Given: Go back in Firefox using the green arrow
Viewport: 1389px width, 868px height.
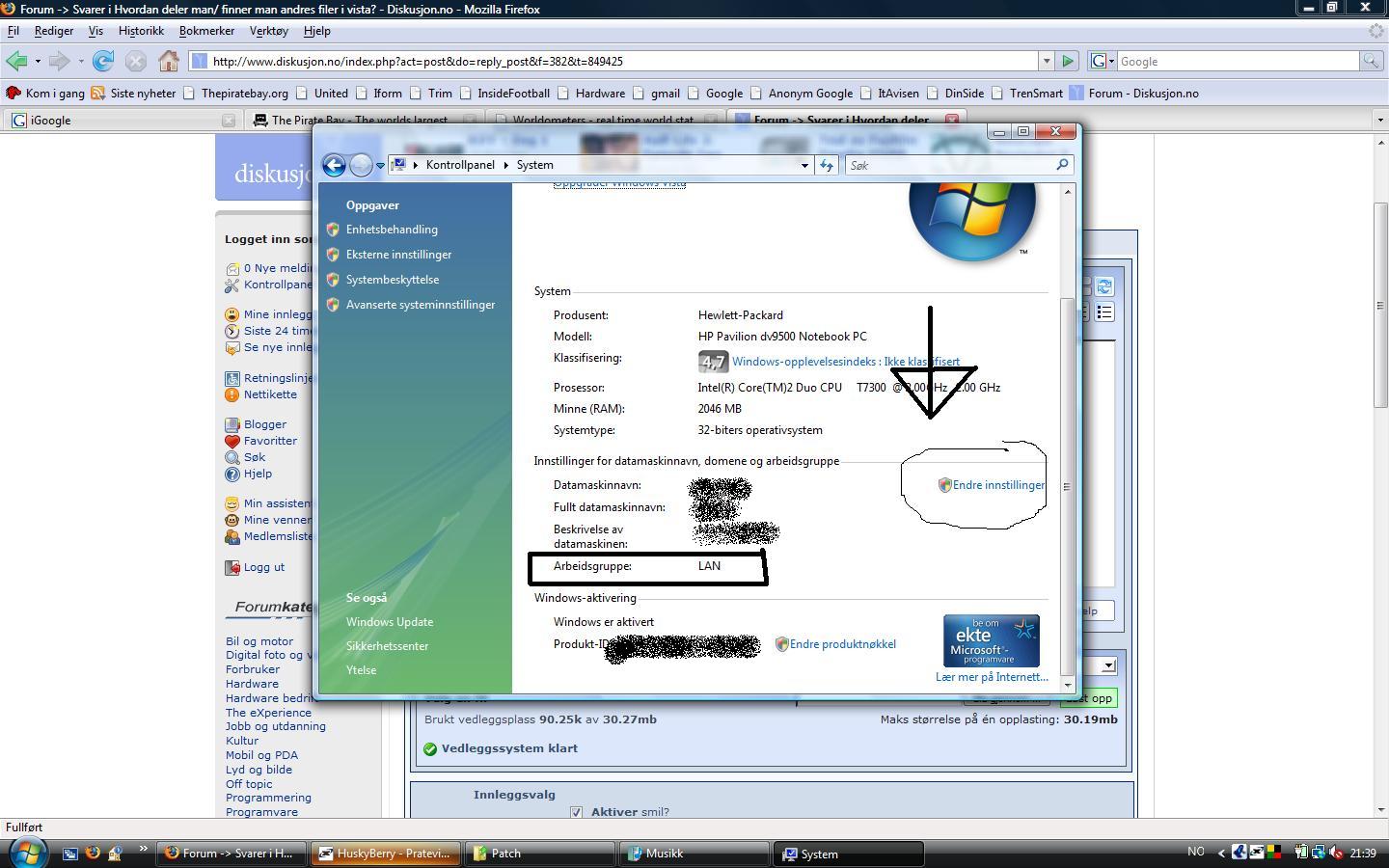Looking at the screenshot, I should 15,61.
